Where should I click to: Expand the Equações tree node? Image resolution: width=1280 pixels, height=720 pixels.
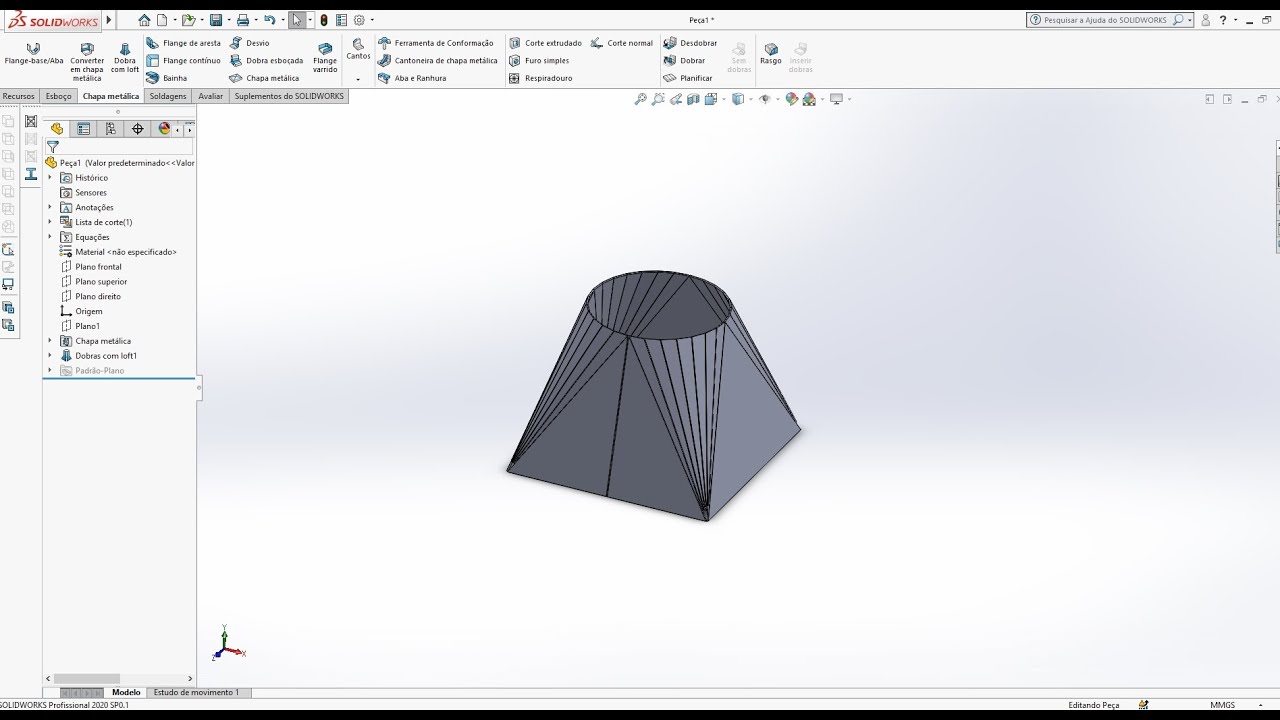point(50,237)
